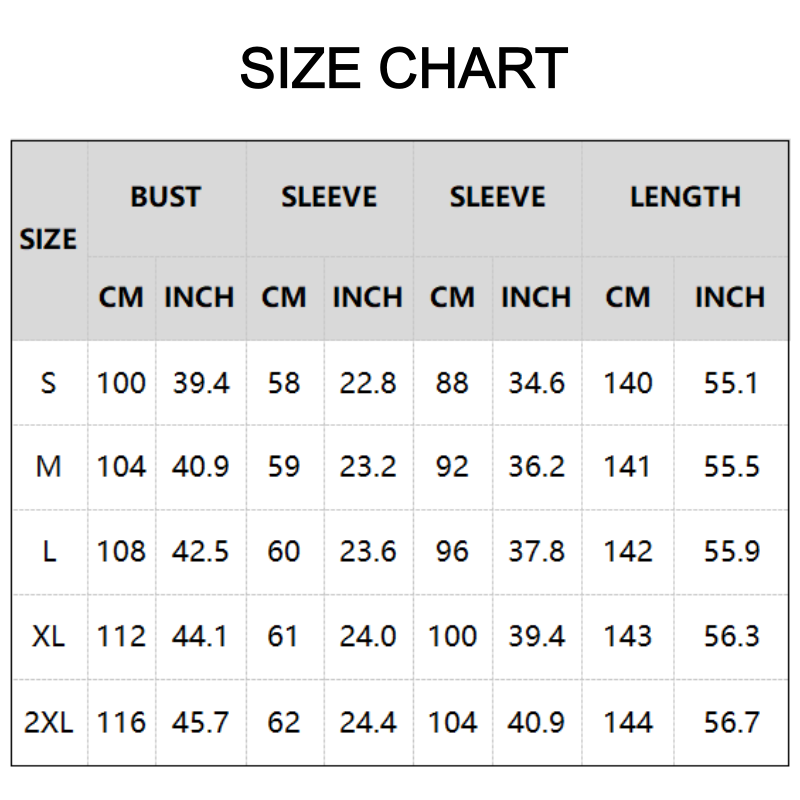The width and height of the screenshot is (800, 800).
Task: Select the S size row label
Action: point(48,383)
